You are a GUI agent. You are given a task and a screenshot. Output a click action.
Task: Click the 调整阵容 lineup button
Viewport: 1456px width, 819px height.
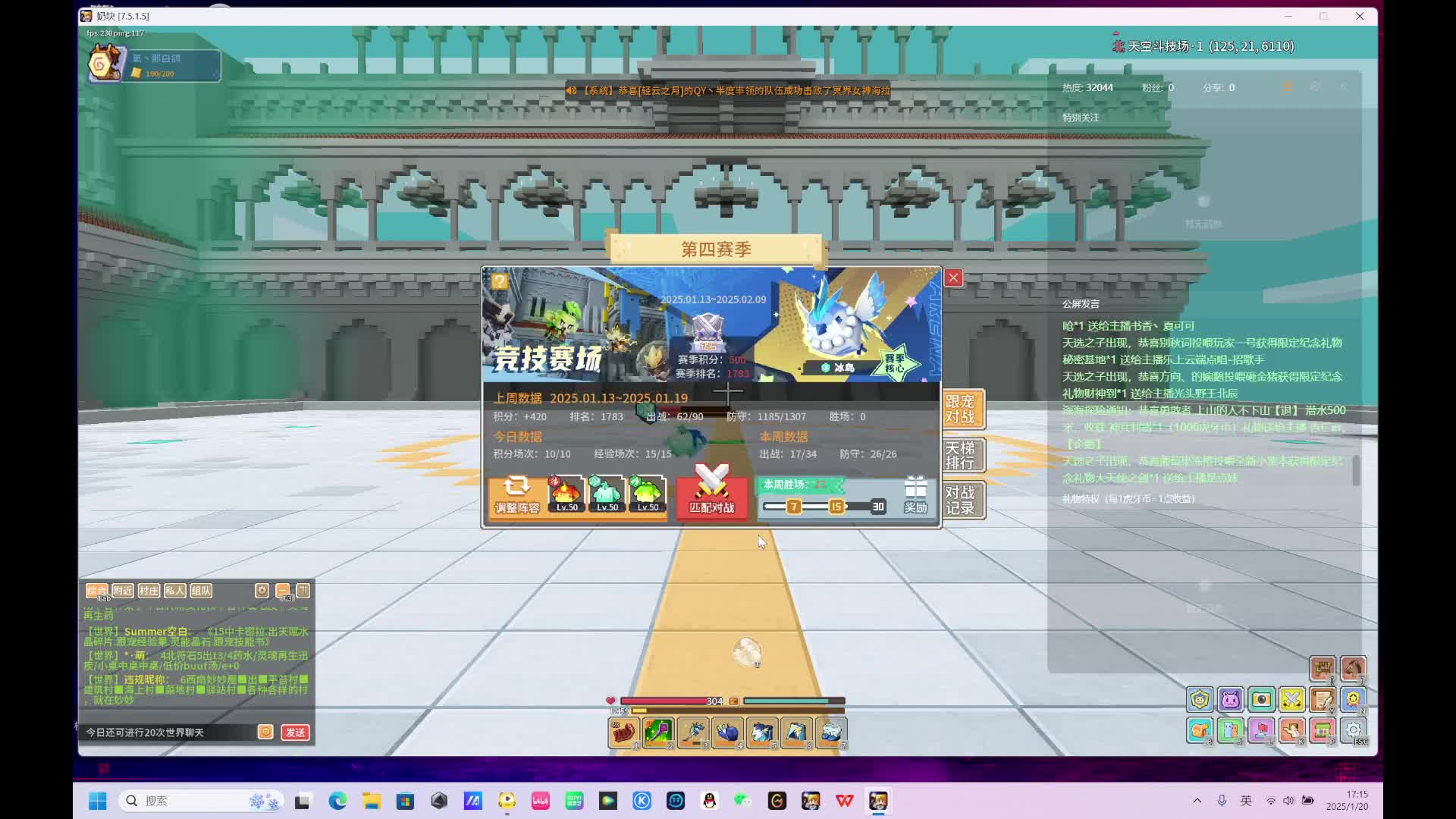[x=517, y=497]
